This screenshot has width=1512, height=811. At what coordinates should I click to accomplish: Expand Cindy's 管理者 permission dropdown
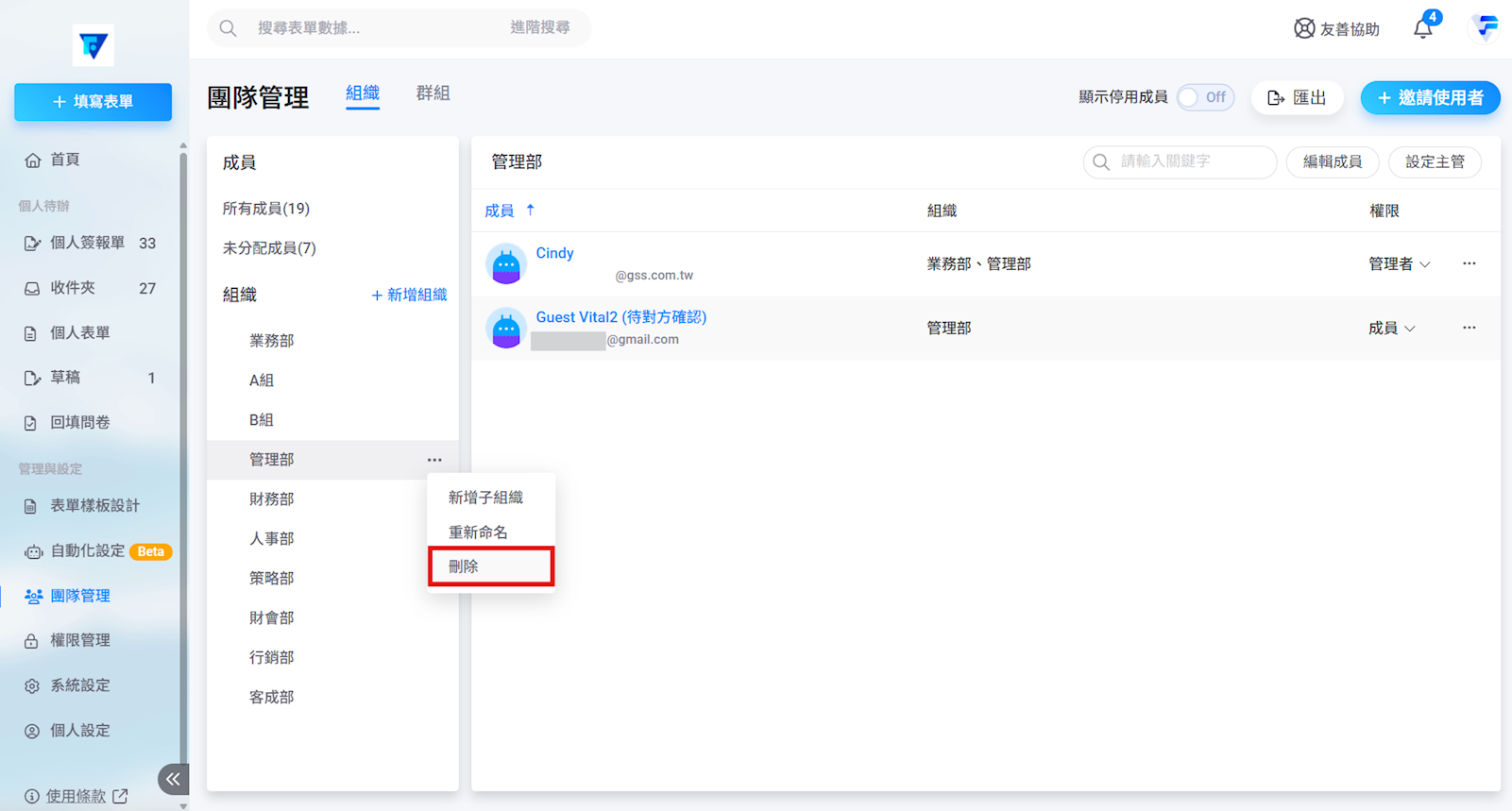[x=1399, y=264]
